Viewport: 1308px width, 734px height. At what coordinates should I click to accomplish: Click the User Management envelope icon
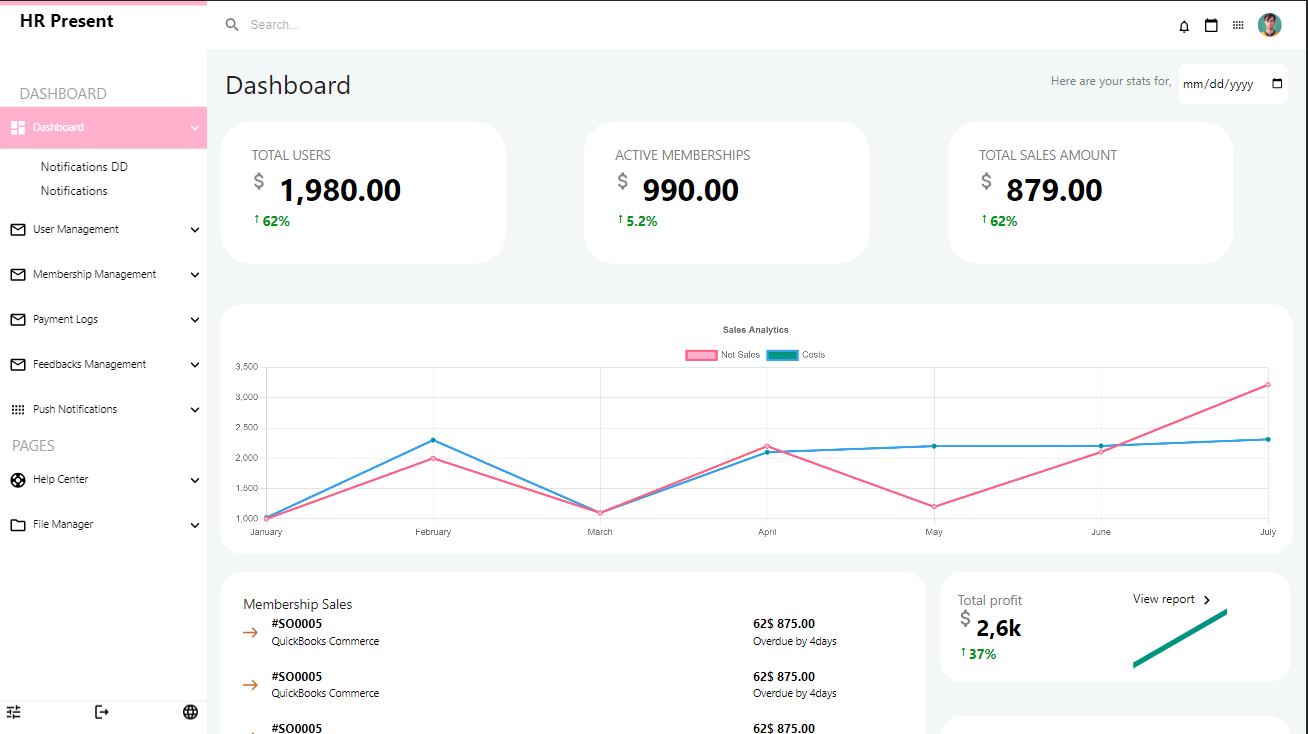18,230
